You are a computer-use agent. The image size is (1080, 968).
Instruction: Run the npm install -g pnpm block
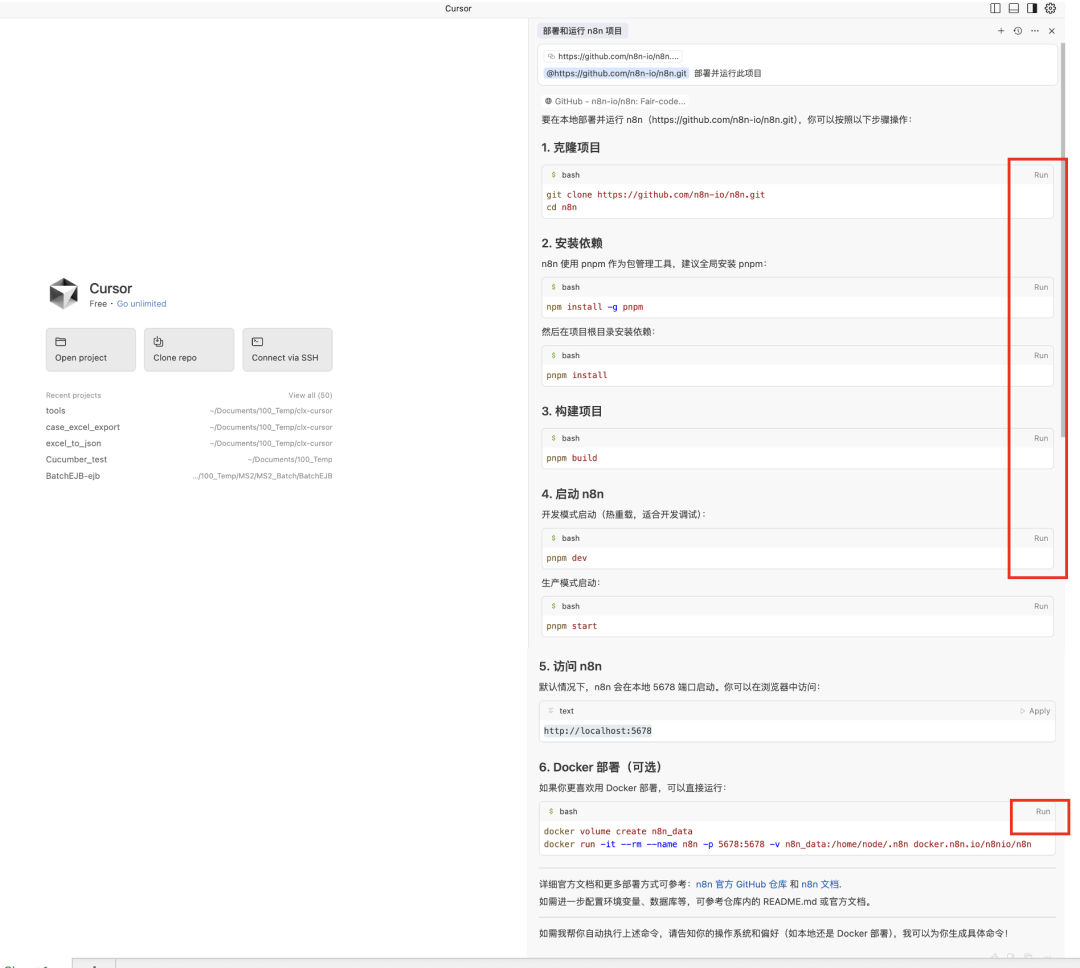pyautogui.click(x=1041, y=287)
